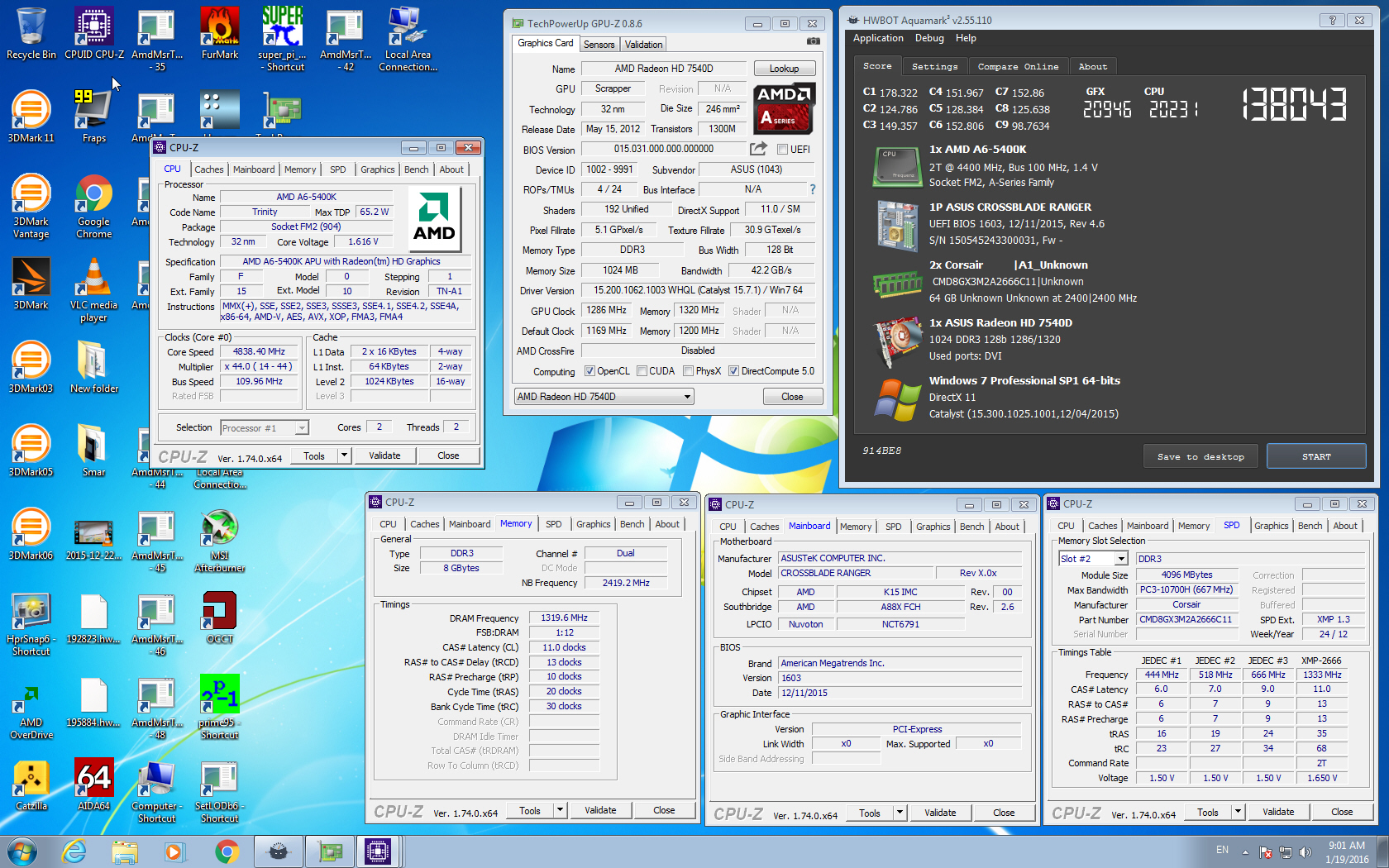This screenshot has height=868, width=1389.
Task: Open the FurMark desktop icon
Action: pos(220,33)
